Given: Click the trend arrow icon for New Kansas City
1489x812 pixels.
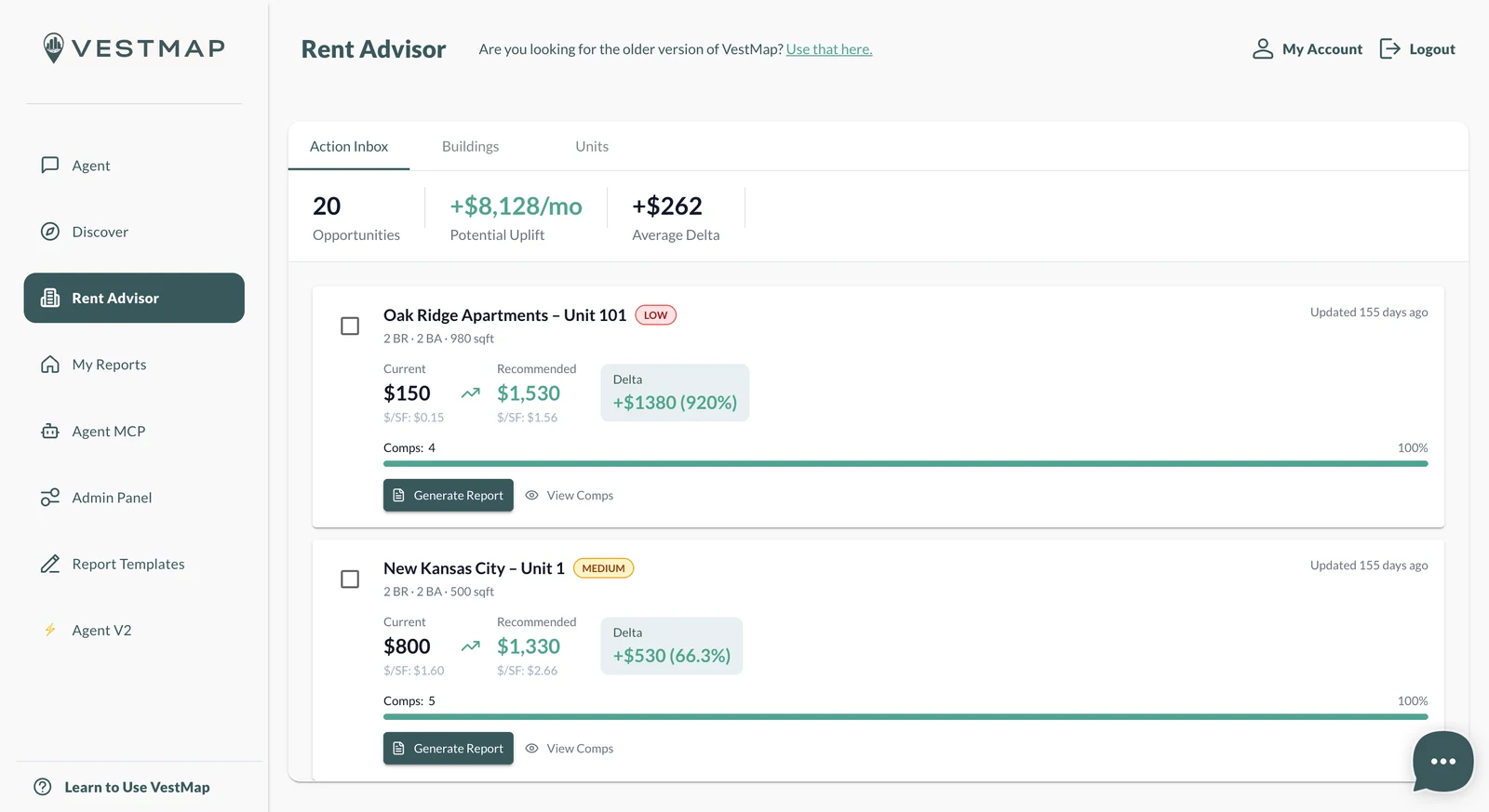Looking at the screenshot, I should (471, 646).
